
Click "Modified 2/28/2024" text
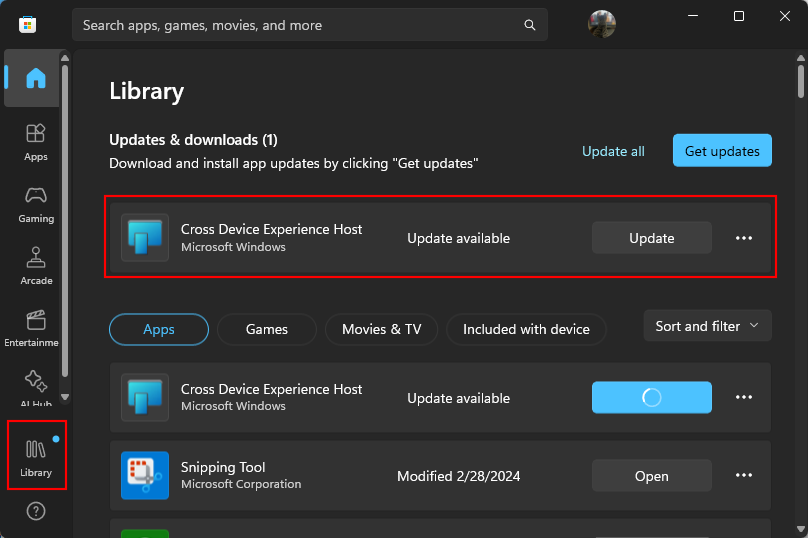458,476
